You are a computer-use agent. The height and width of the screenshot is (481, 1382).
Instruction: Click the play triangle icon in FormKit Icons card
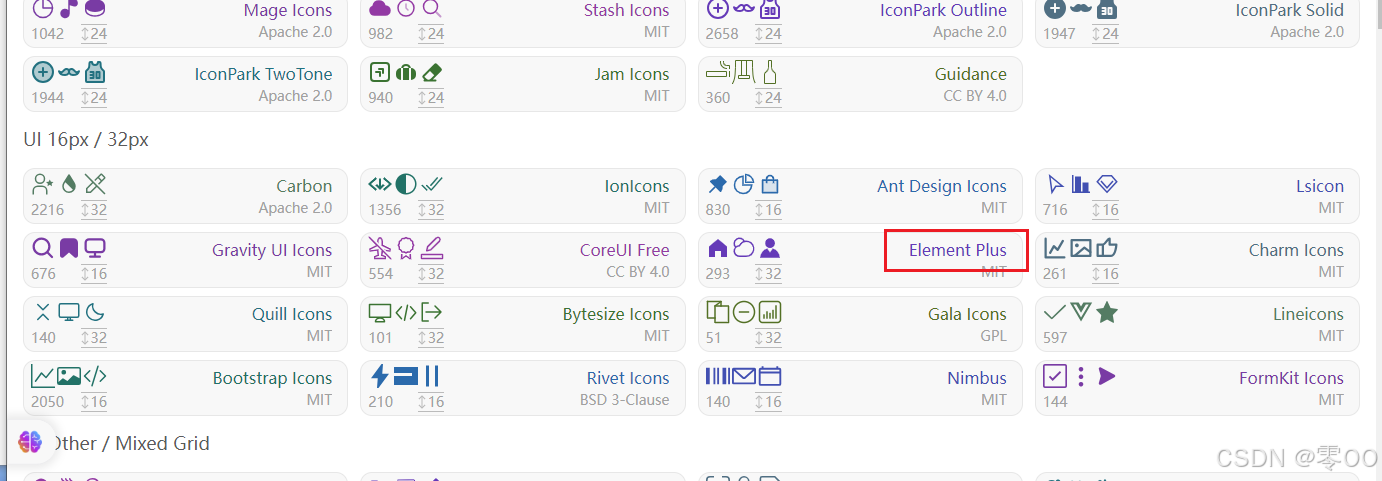pos(1107,376)
